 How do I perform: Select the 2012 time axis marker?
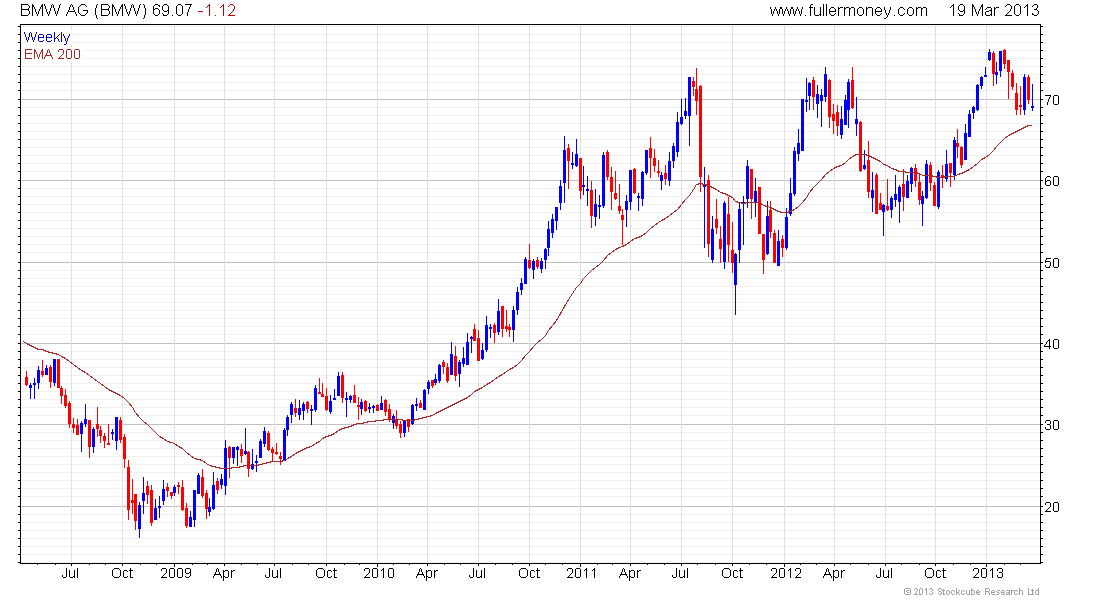786,573
